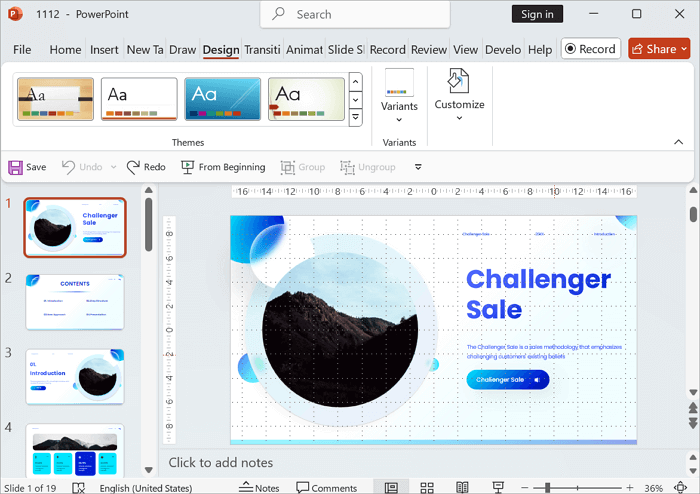
Task: Fit slide to current window
Action: (681, 488)
